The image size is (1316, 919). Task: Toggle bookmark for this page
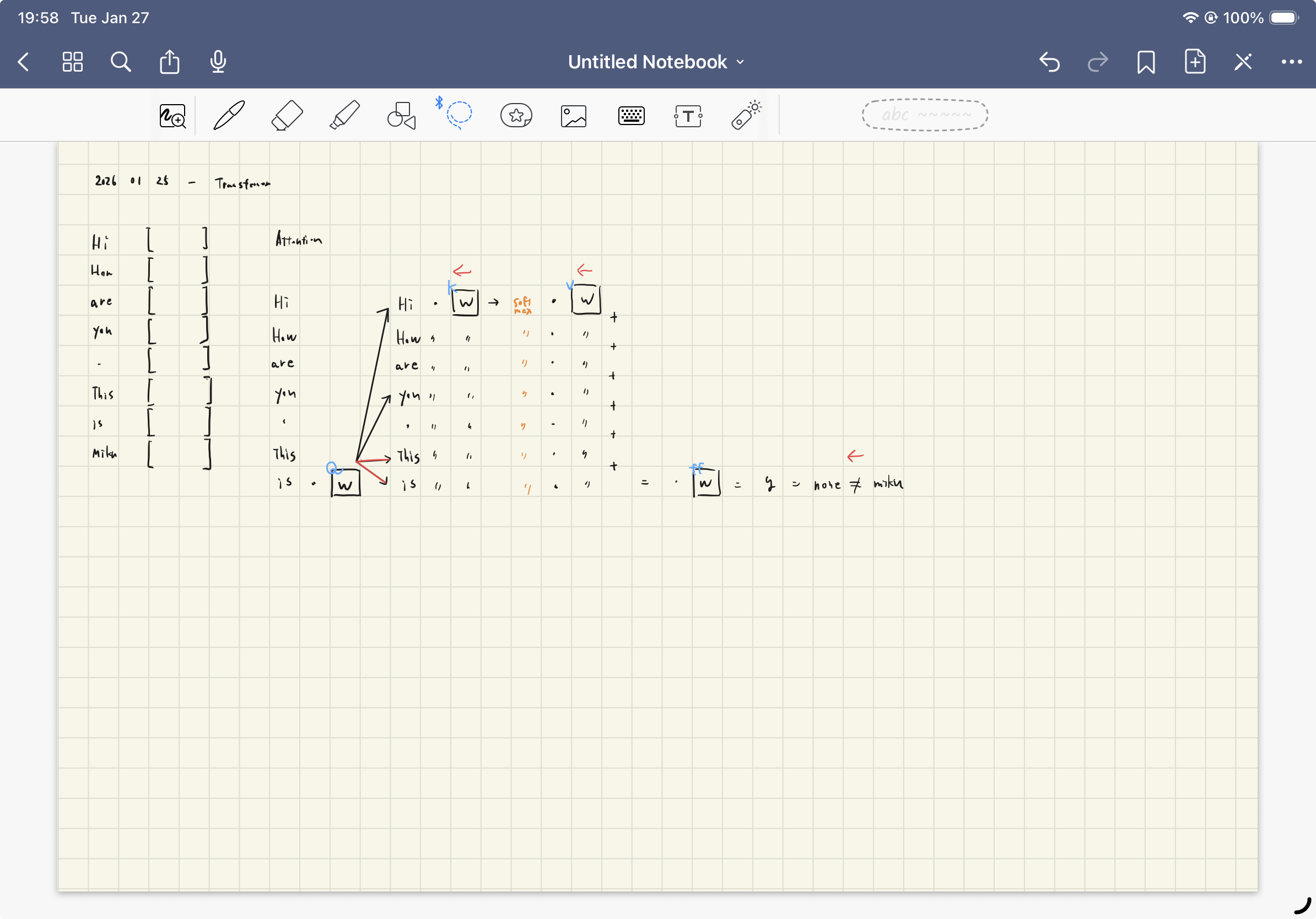(1146, 62)
